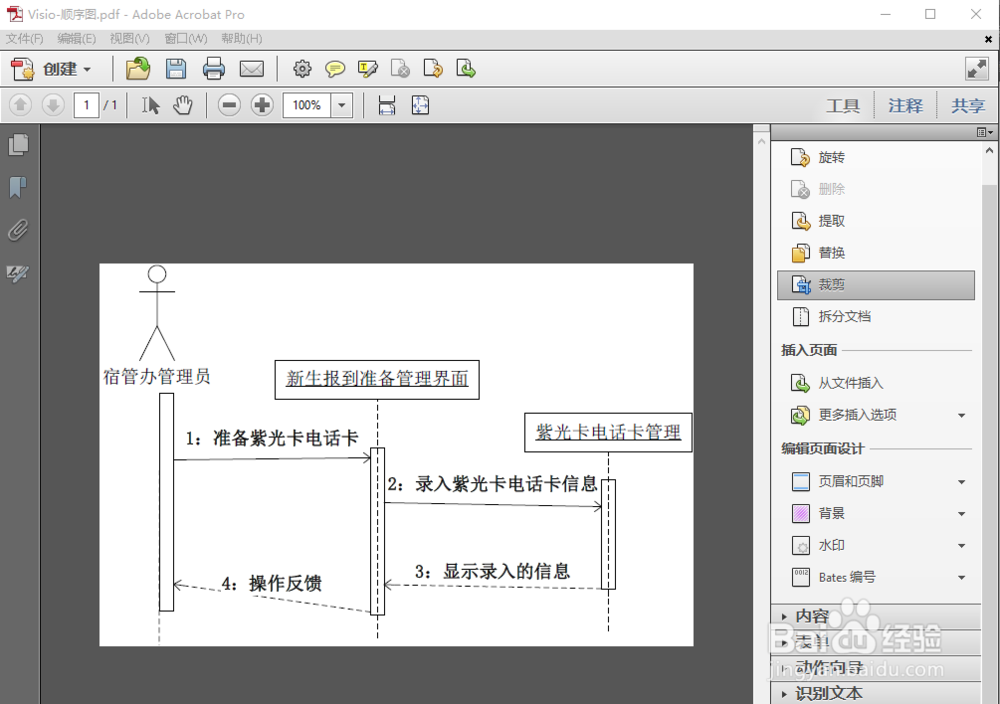Image resolution: width=1000 pixels, height=704 pixels.
Task: Expand the 识别文本 recognize text section
Action: coord(876,693)
